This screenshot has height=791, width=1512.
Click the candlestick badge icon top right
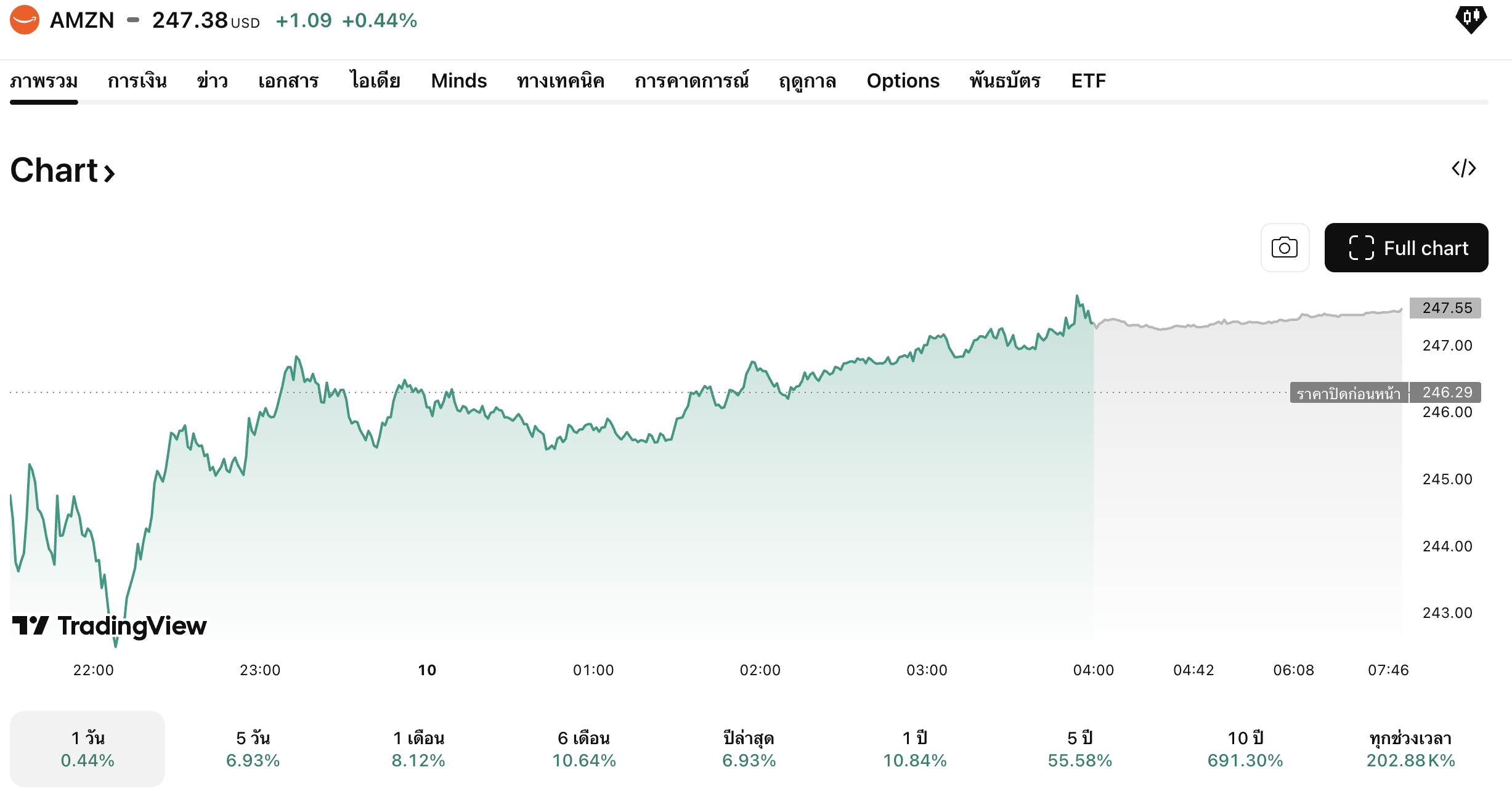coord(1471,18)
